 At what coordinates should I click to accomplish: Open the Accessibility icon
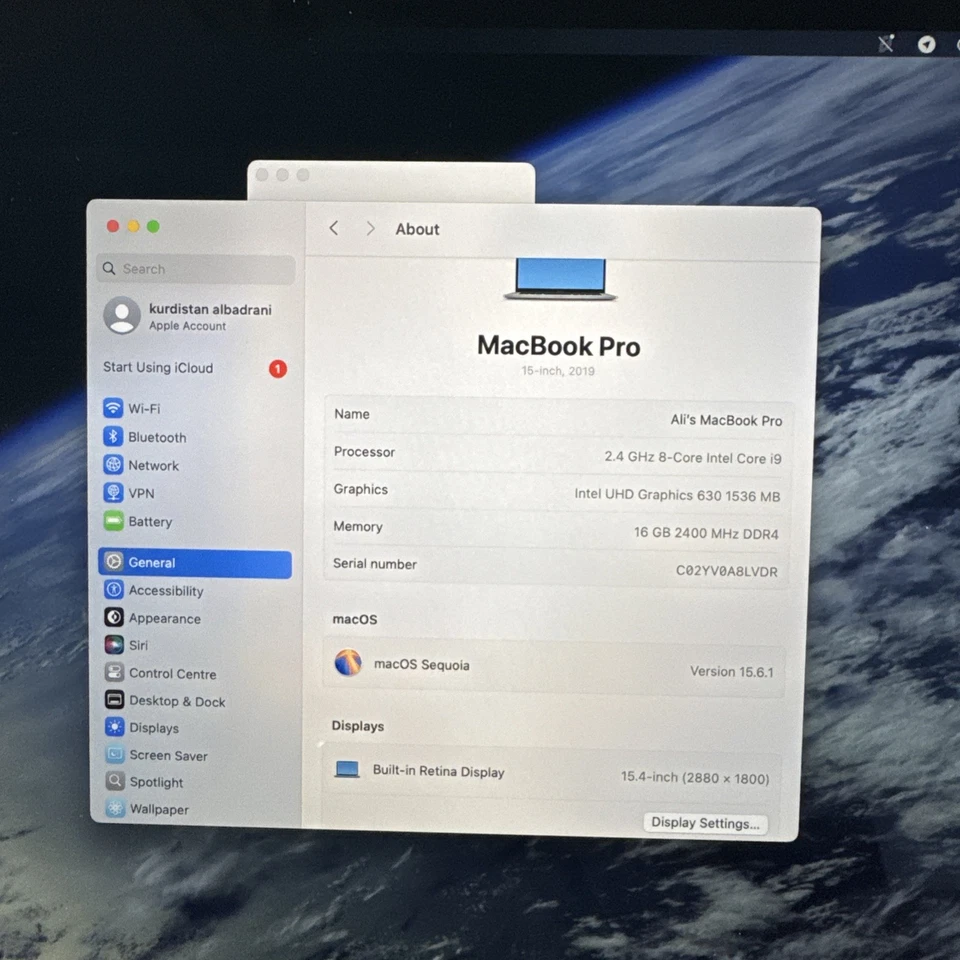114,590
